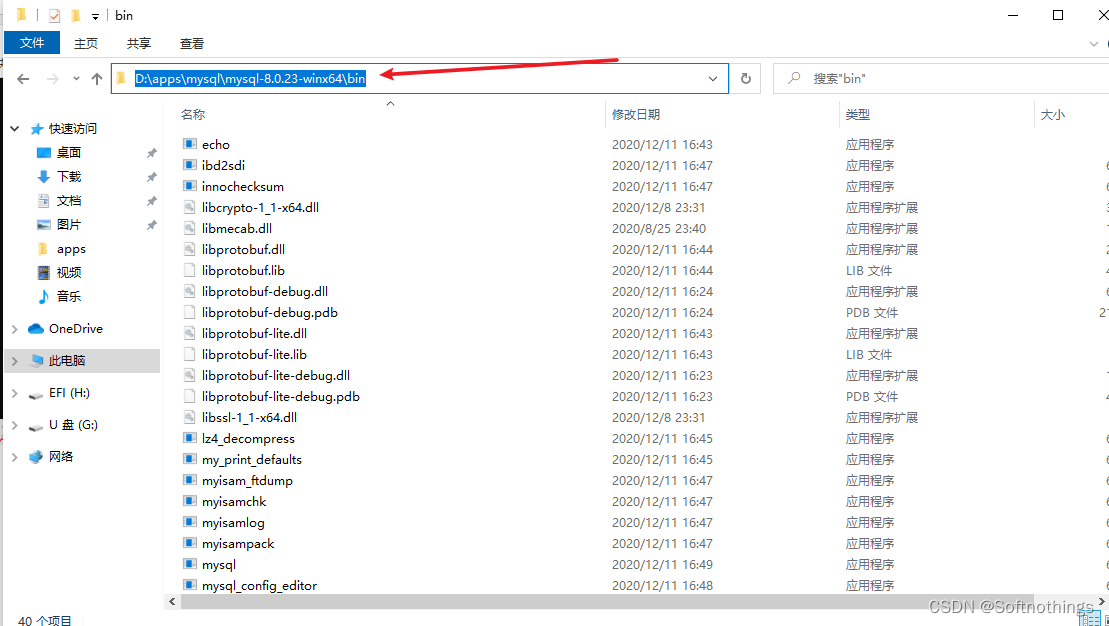This screenshot has height=626, width=1109.
Task: Collapse the 快速访问 tree node
Action: tap(14, 129)
